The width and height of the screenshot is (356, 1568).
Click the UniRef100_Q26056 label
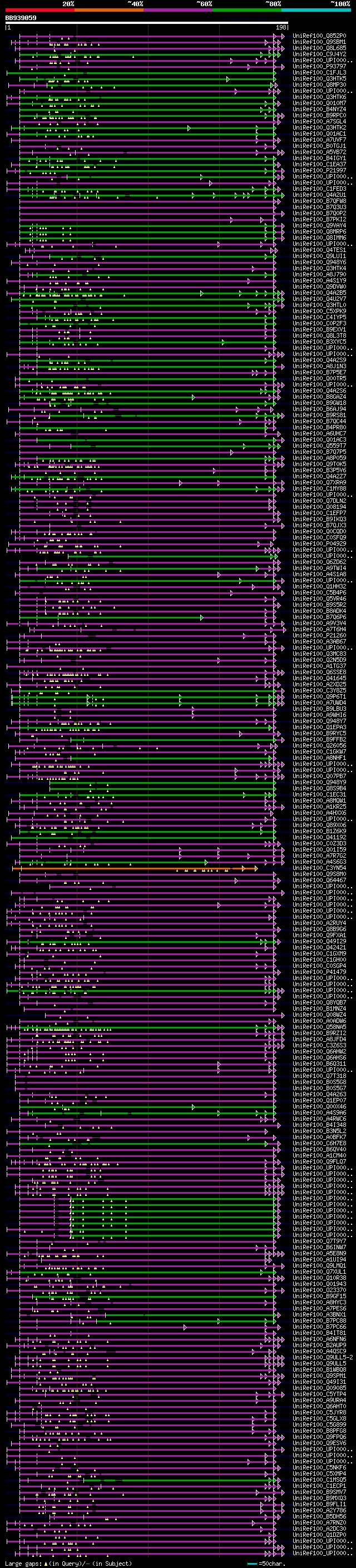[x=319, y=746]
